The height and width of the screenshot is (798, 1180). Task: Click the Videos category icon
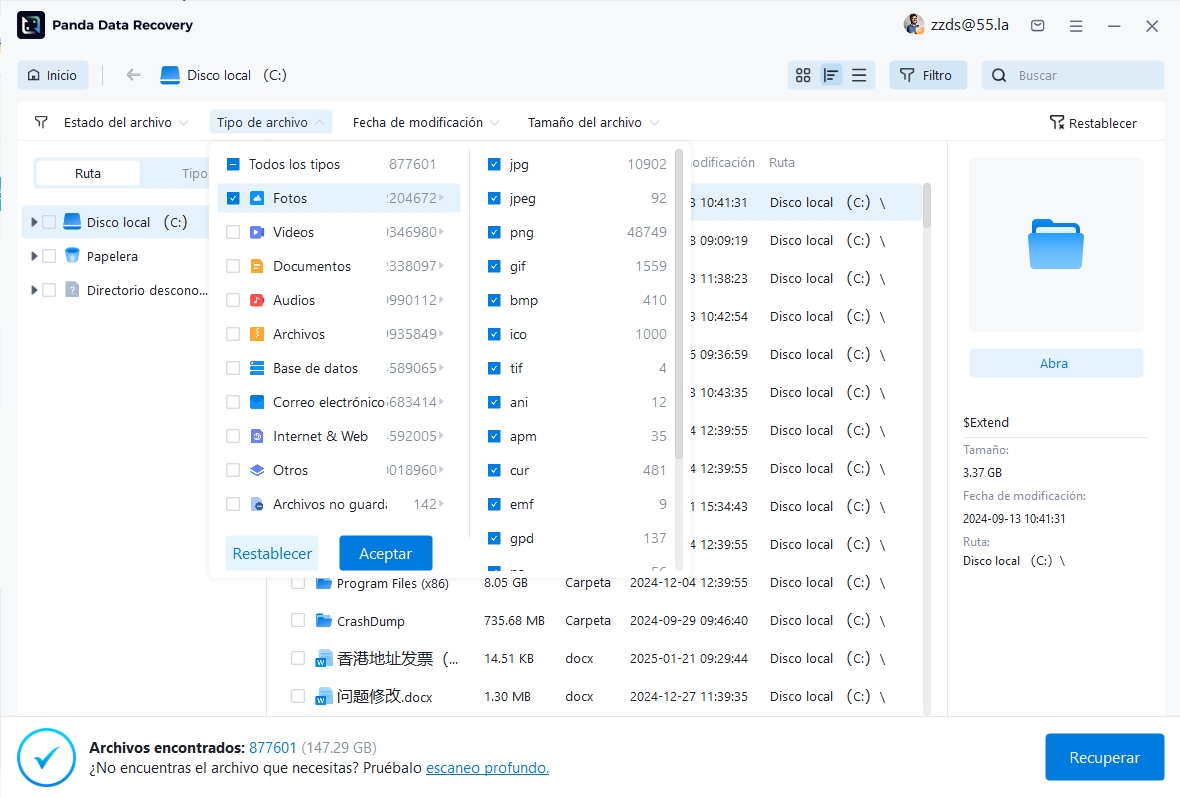click(257, 232)
